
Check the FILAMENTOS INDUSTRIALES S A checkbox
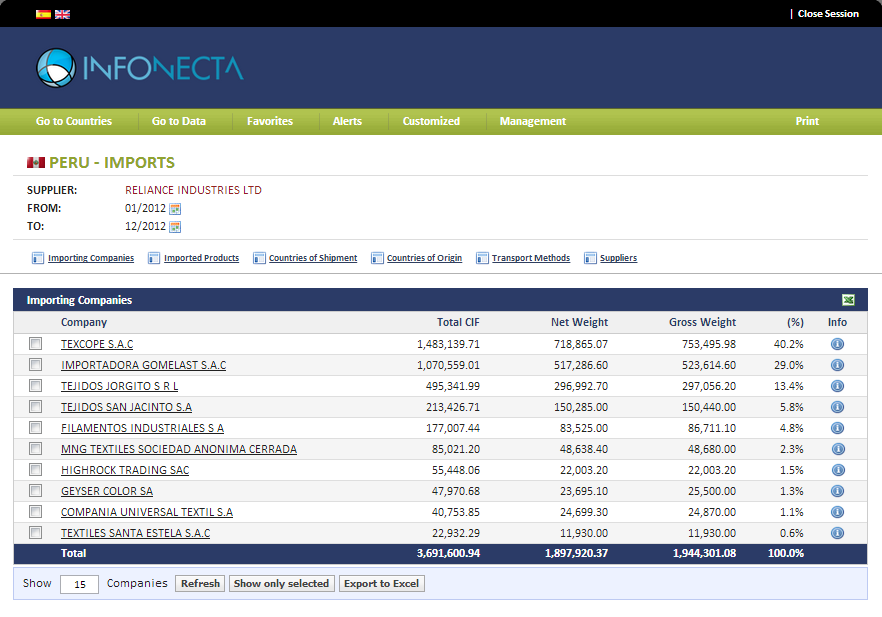coord(35,427)
